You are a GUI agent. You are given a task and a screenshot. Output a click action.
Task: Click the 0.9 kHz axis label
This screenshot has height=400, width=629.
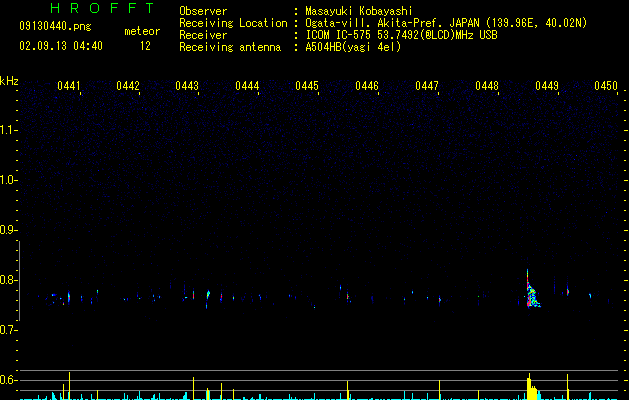coord(9,230)
